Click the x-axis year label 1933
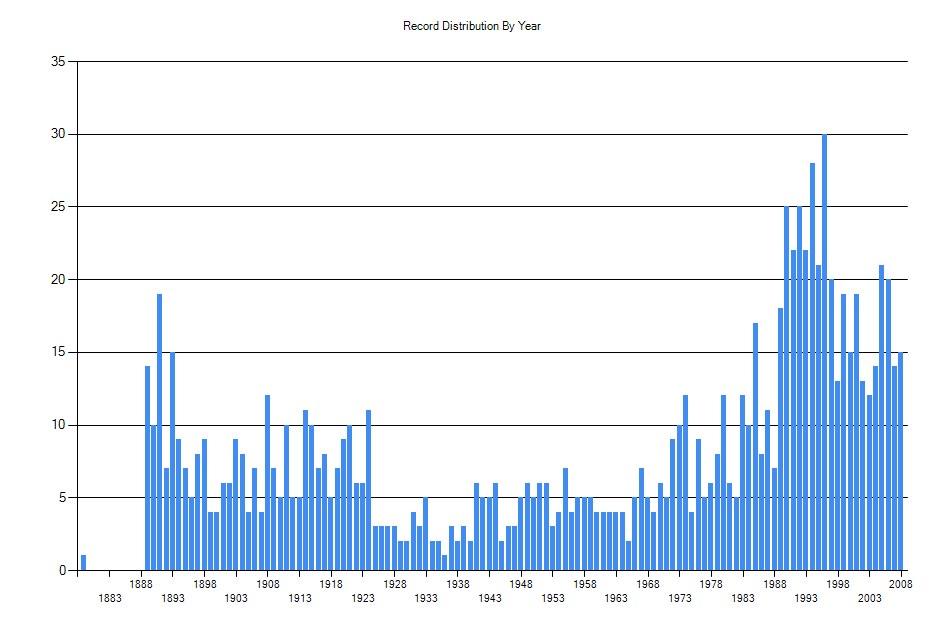 click(426, 598)
